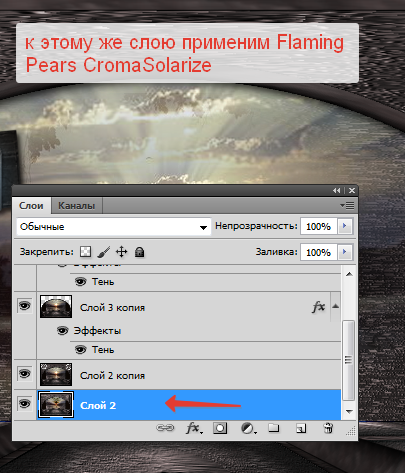Viewport: 405px width, 473px height.
Task: Hide Слой 2 layer visibility
Action: coord(25,404)
